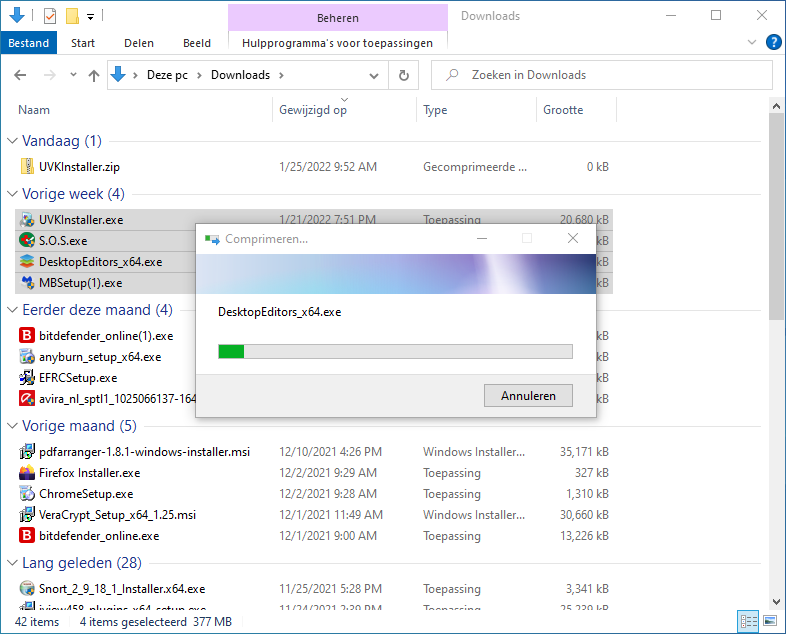Click the refresh button beside address bar

tap(403, 75)
